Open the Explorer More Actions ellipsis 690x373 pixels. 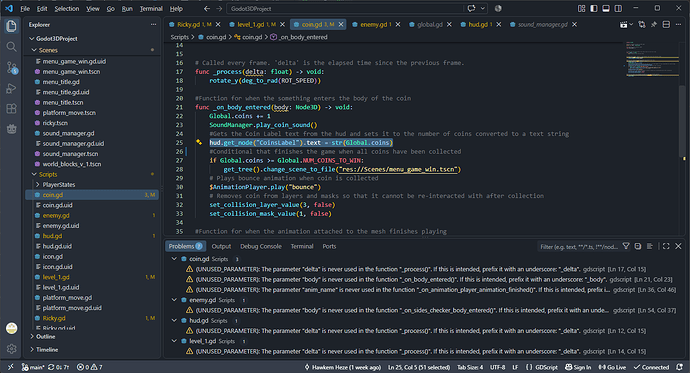click(153, 25)
